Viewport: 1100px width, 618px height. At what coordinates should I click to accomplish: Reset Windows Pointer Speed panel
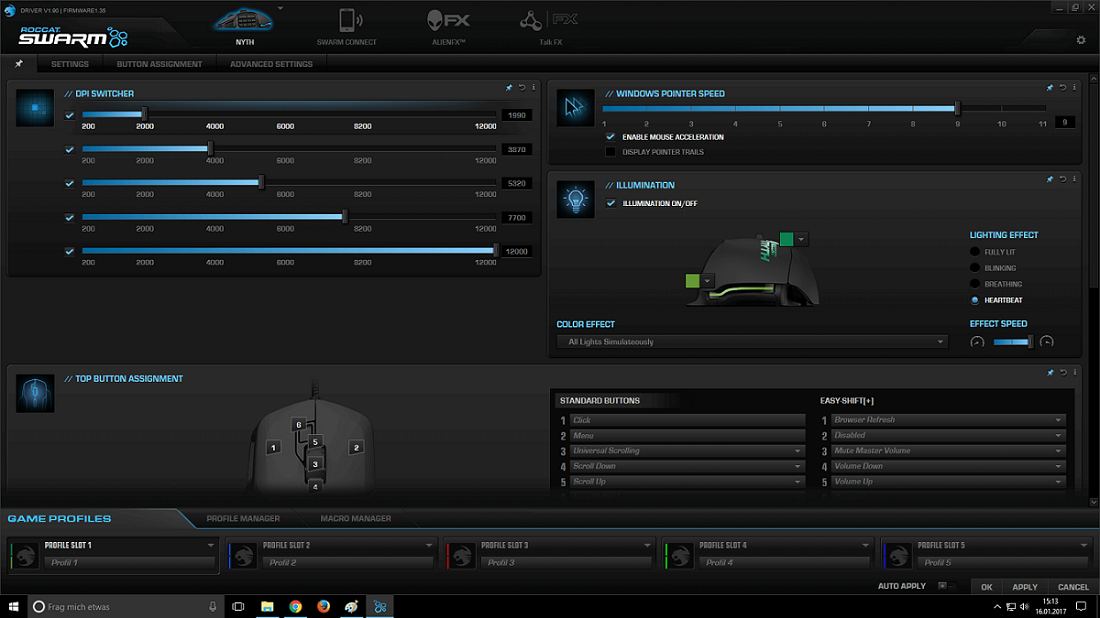tap(1063, 88)
